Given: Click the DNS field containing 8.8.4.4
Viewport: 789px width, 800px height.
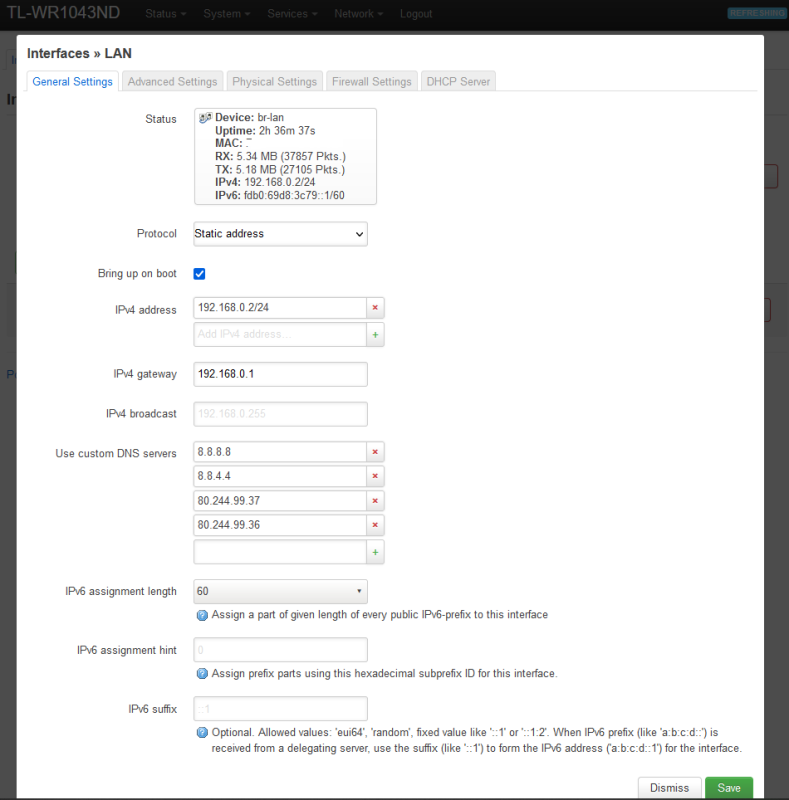Looking at the screenshot, I should click(280, 476).
